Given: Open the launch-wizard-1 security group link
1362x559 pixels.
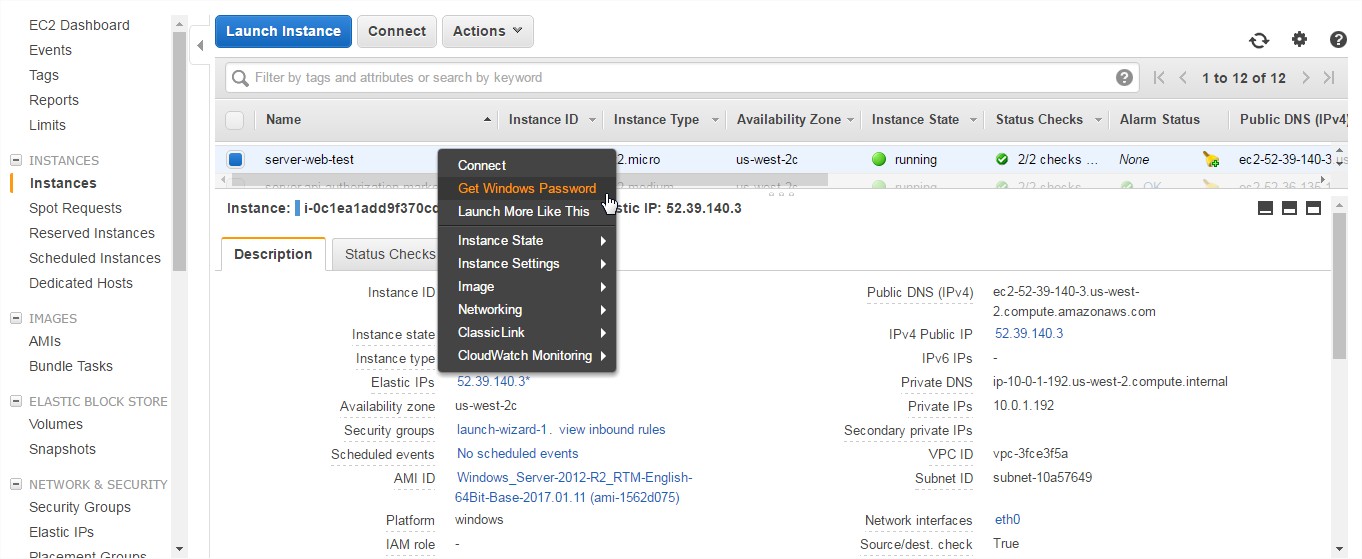Looking at the screenshot, I should [x=503, y=430].
